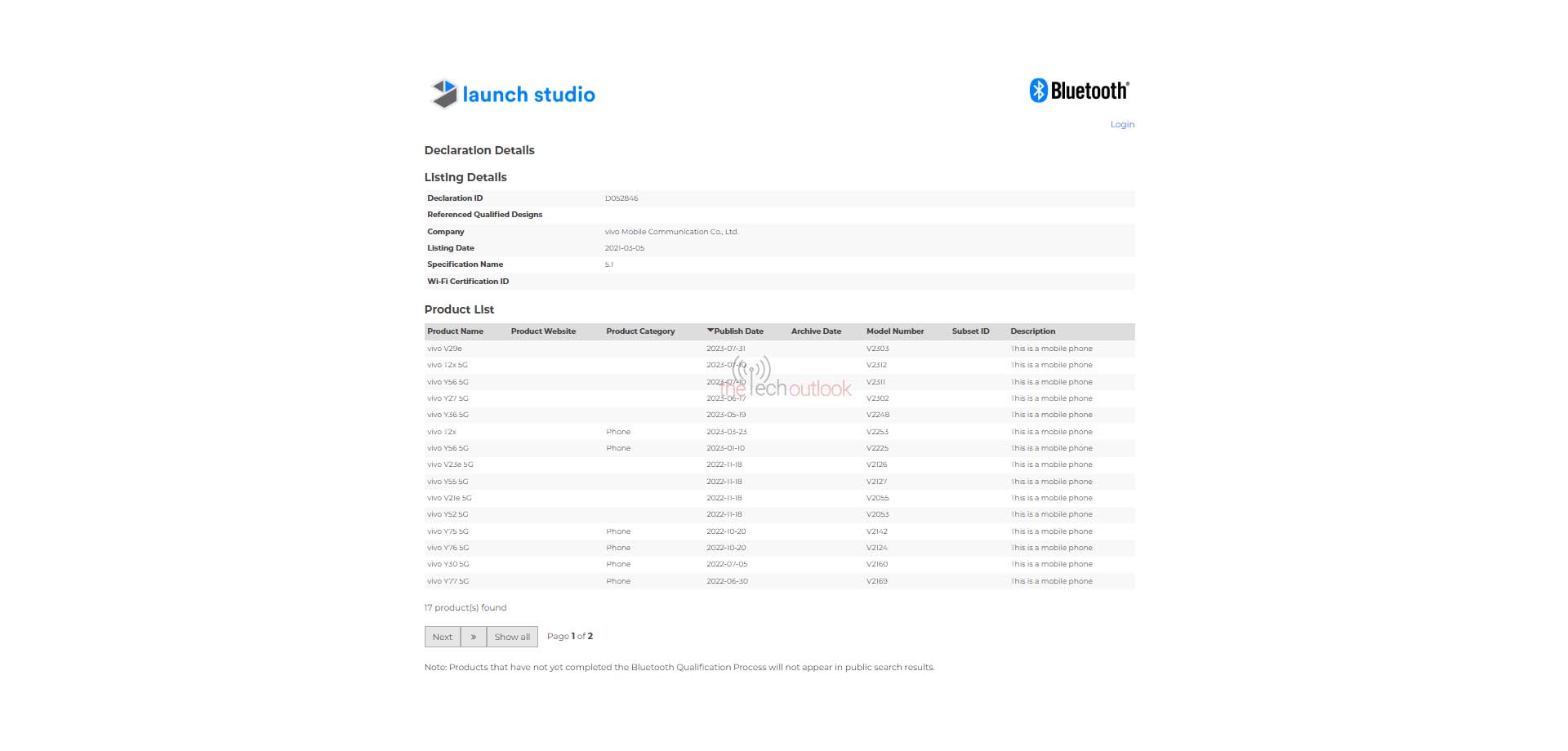Click the Specification Name value 5.1
This screenshot has height=751, width=1568.
tap(608, 264)
